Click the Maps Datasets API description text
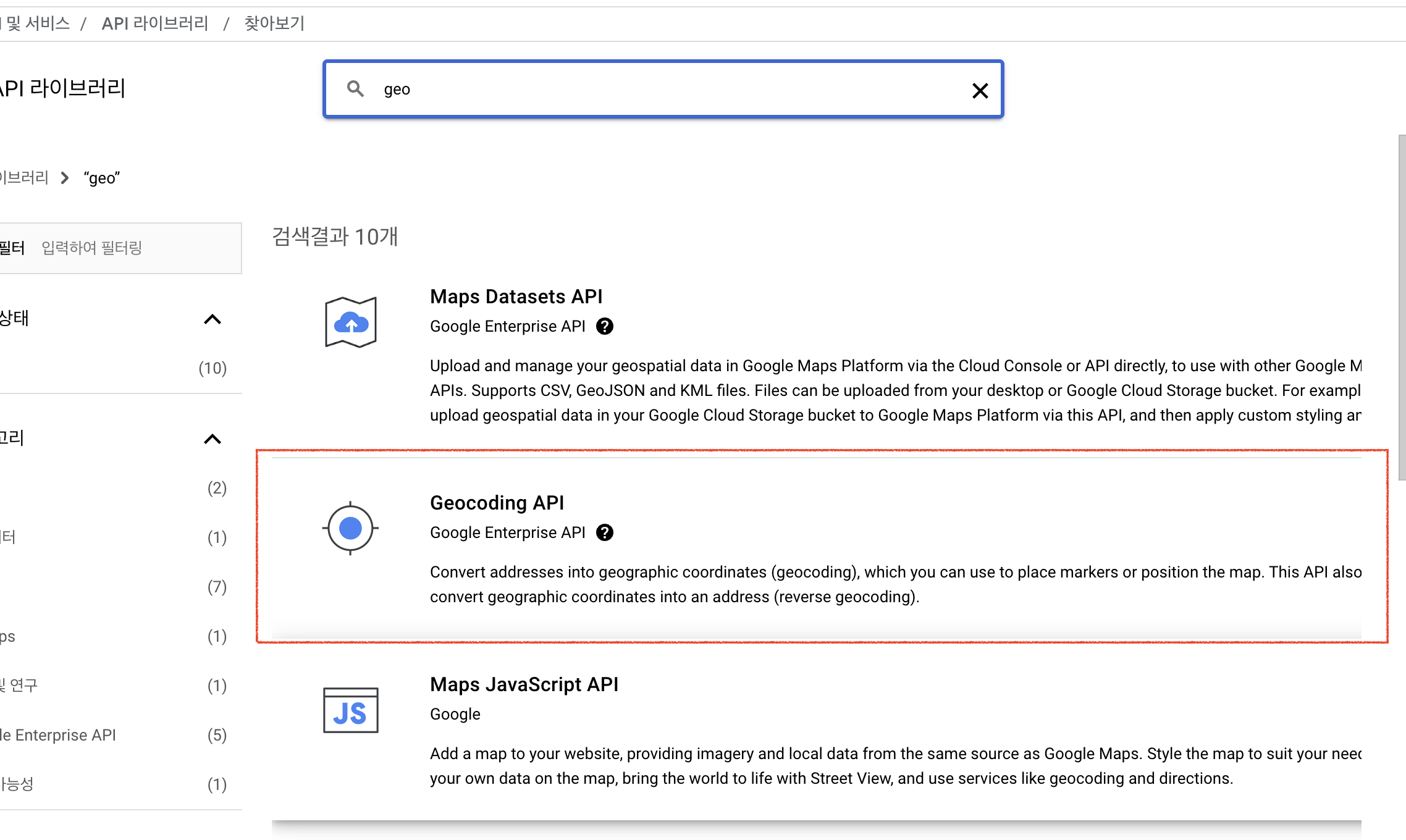The image size is (1406, 840). (896, 390)
